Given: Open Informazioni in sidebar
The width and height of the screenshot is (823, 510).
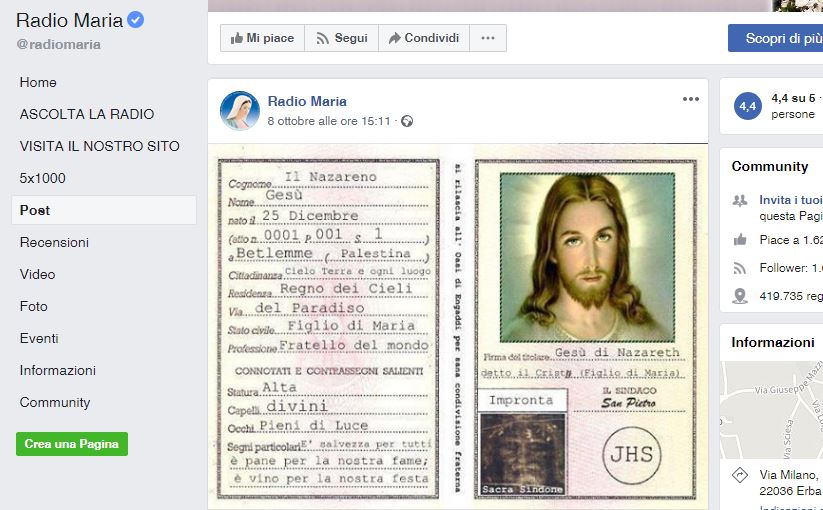Looking at the screenshot, I should (58, 370).
